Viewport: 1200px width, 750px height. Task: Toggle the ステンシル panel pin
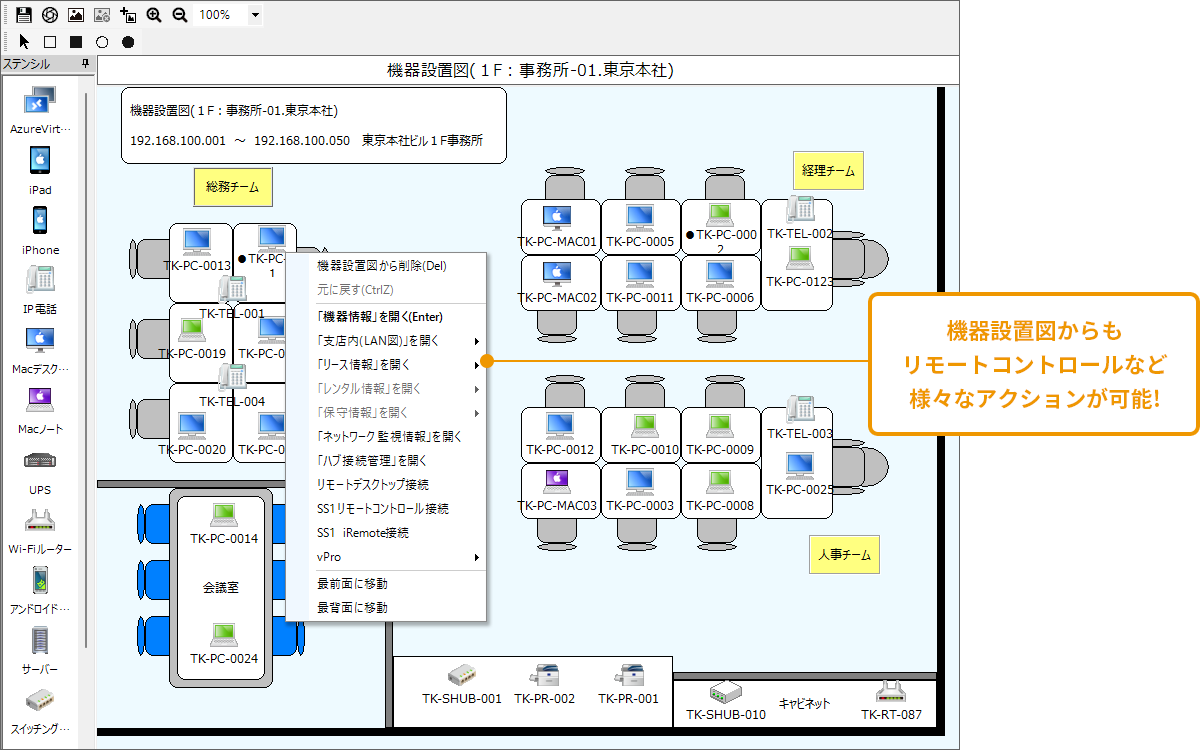pyautogui.click(x=85, y=64)
